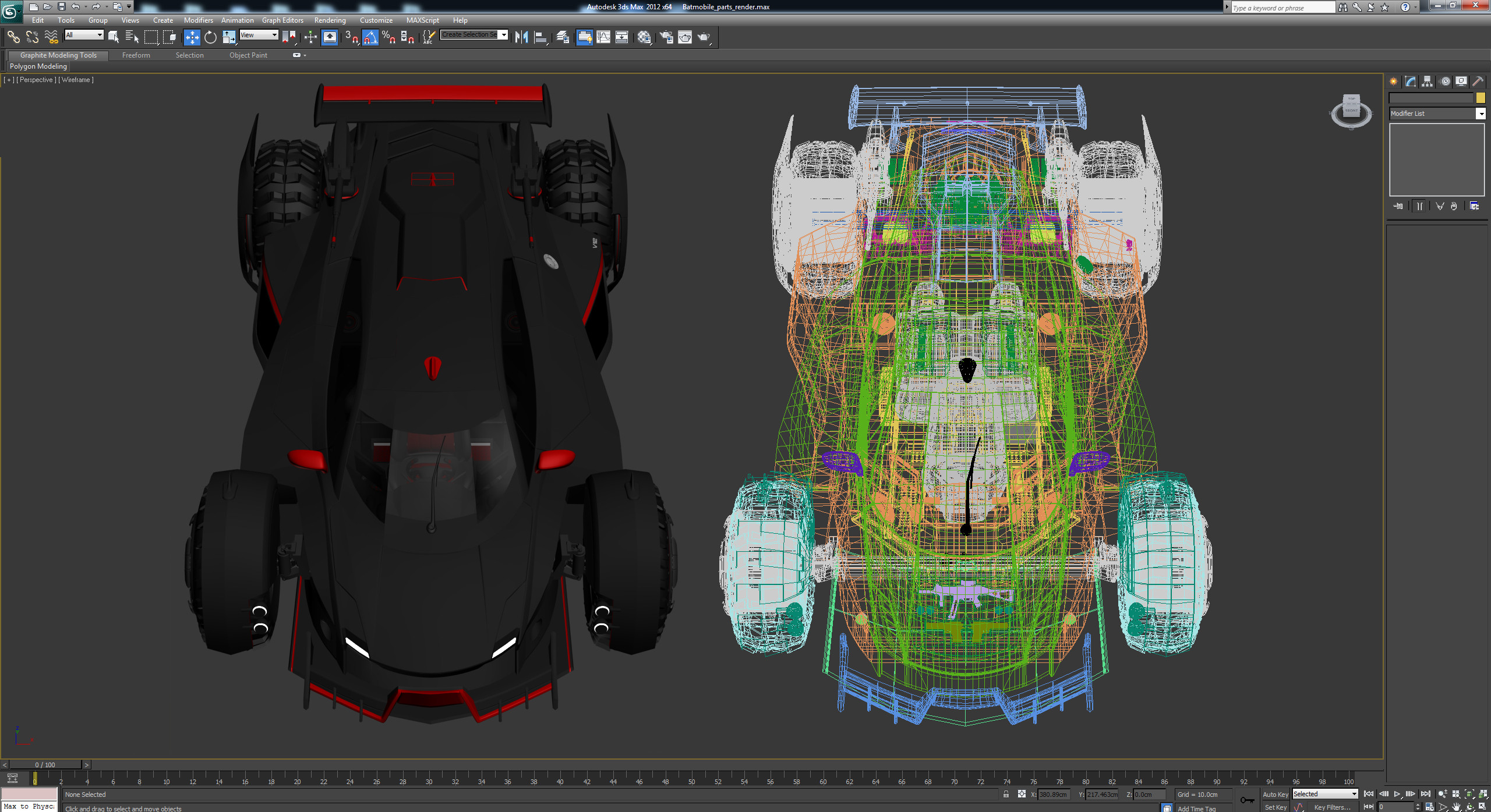Click the Select and Manipulate icon
1491x812 pixels.
(x=310, y=37)
